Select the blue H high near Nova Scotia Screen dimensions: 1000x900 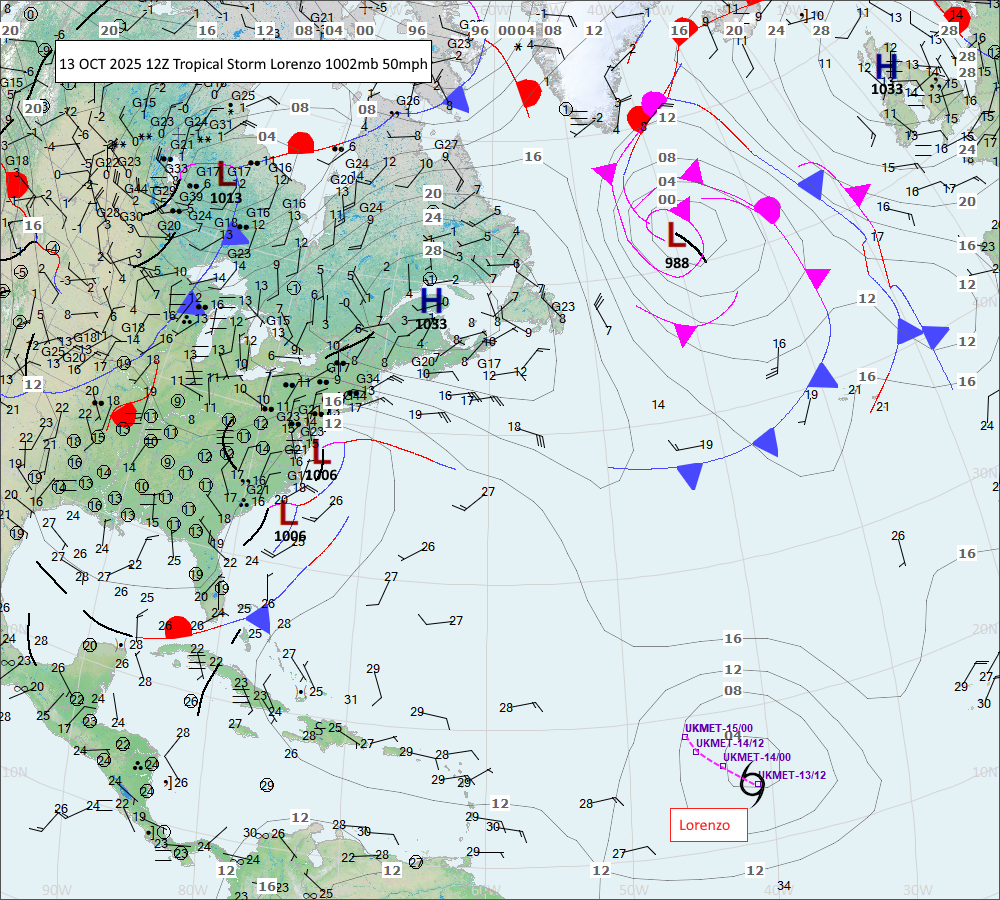pos(432,299)
